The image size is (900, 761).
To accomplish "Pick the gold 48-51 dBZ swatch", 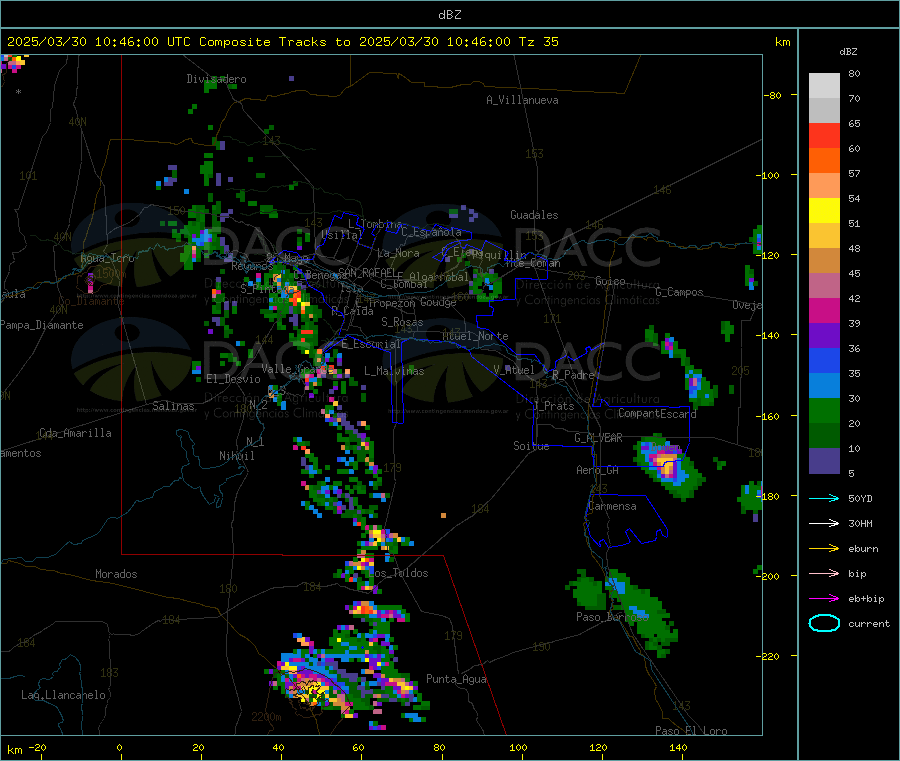I will click(x=824, y=236).
